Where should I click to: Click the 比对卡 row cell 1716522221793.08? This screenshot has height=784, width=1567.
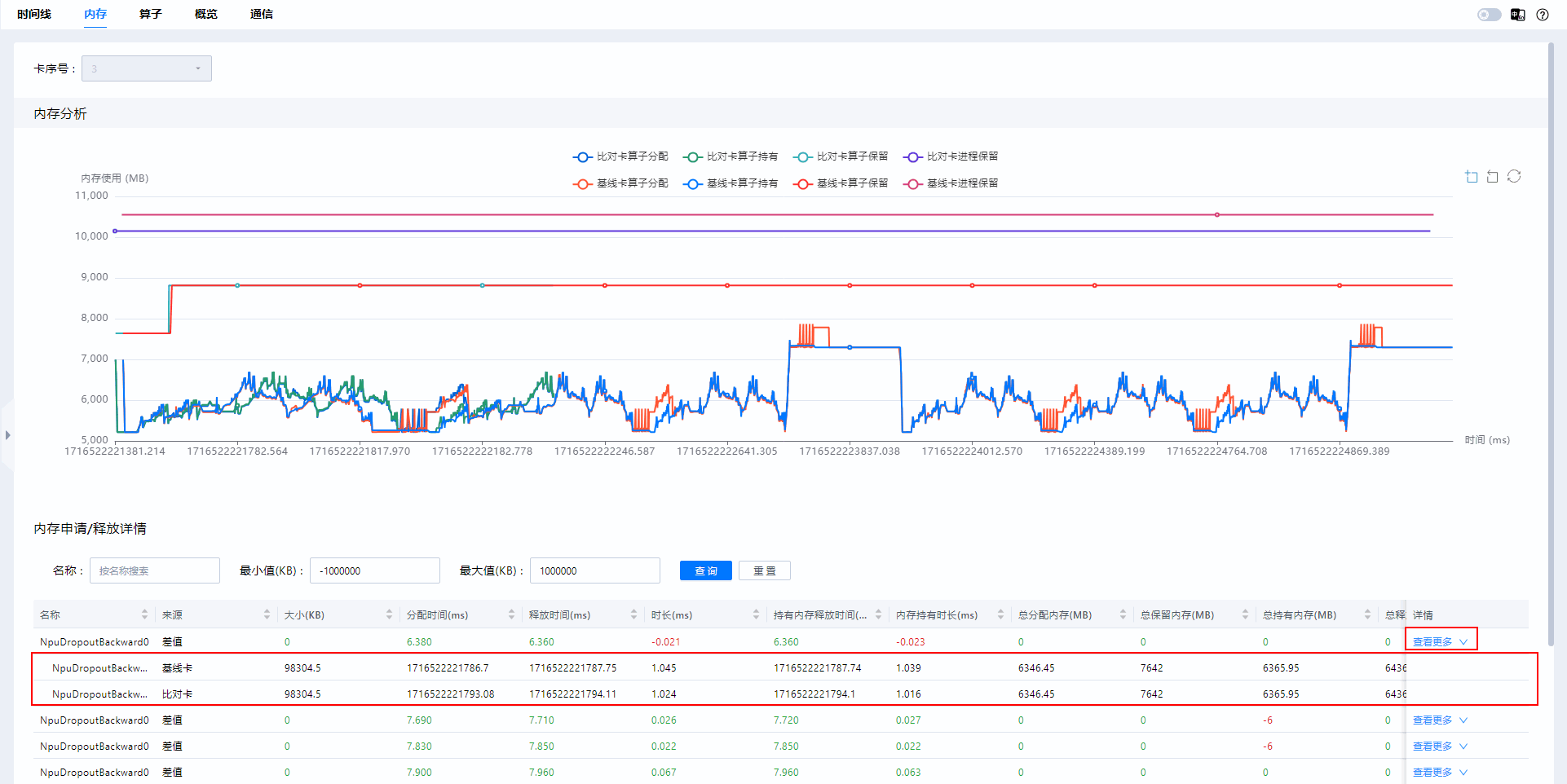[451, 694]
